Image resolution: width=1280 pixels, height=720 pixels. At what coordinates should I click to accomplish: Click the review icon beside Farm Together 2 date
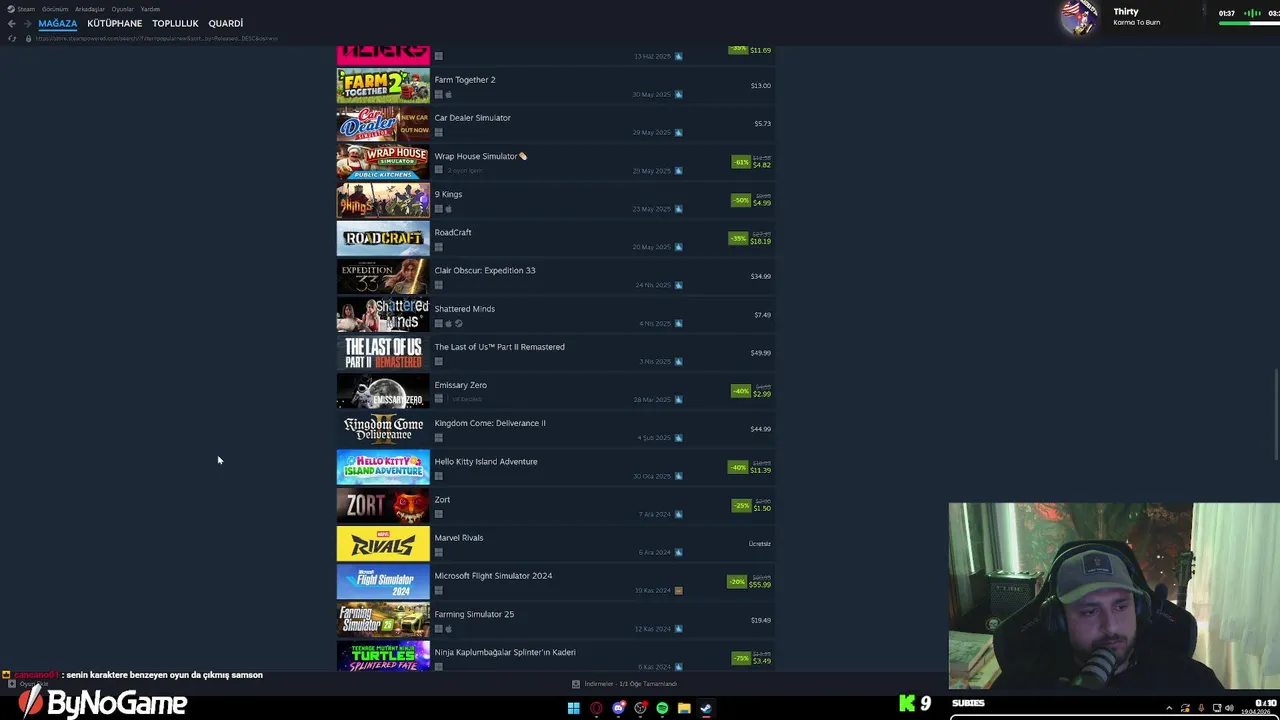678,94
